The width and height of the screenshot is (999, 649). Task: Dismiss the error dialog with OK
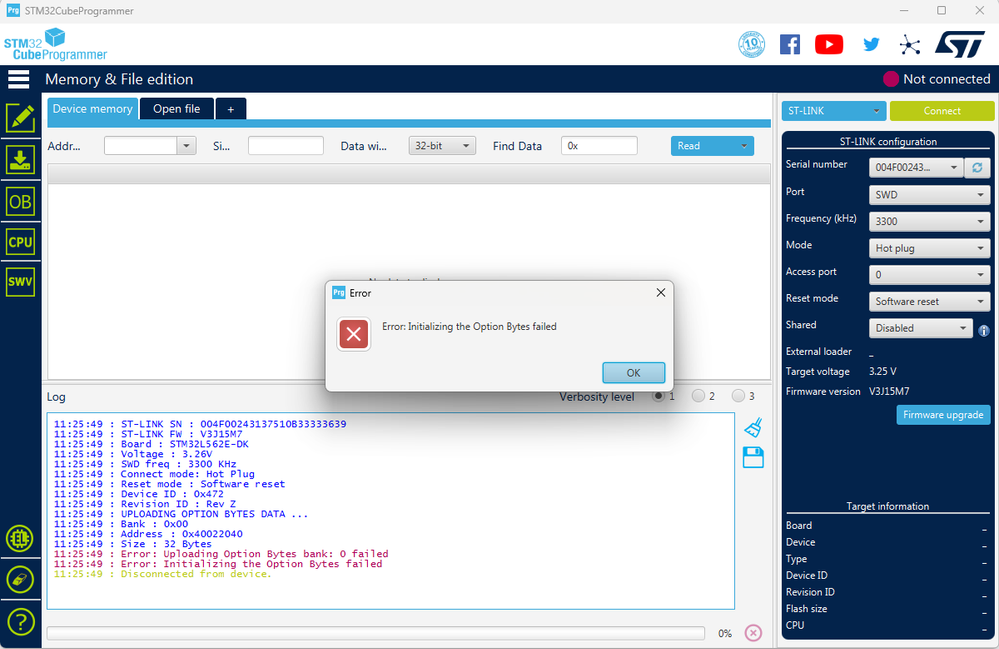coord(634,371)
